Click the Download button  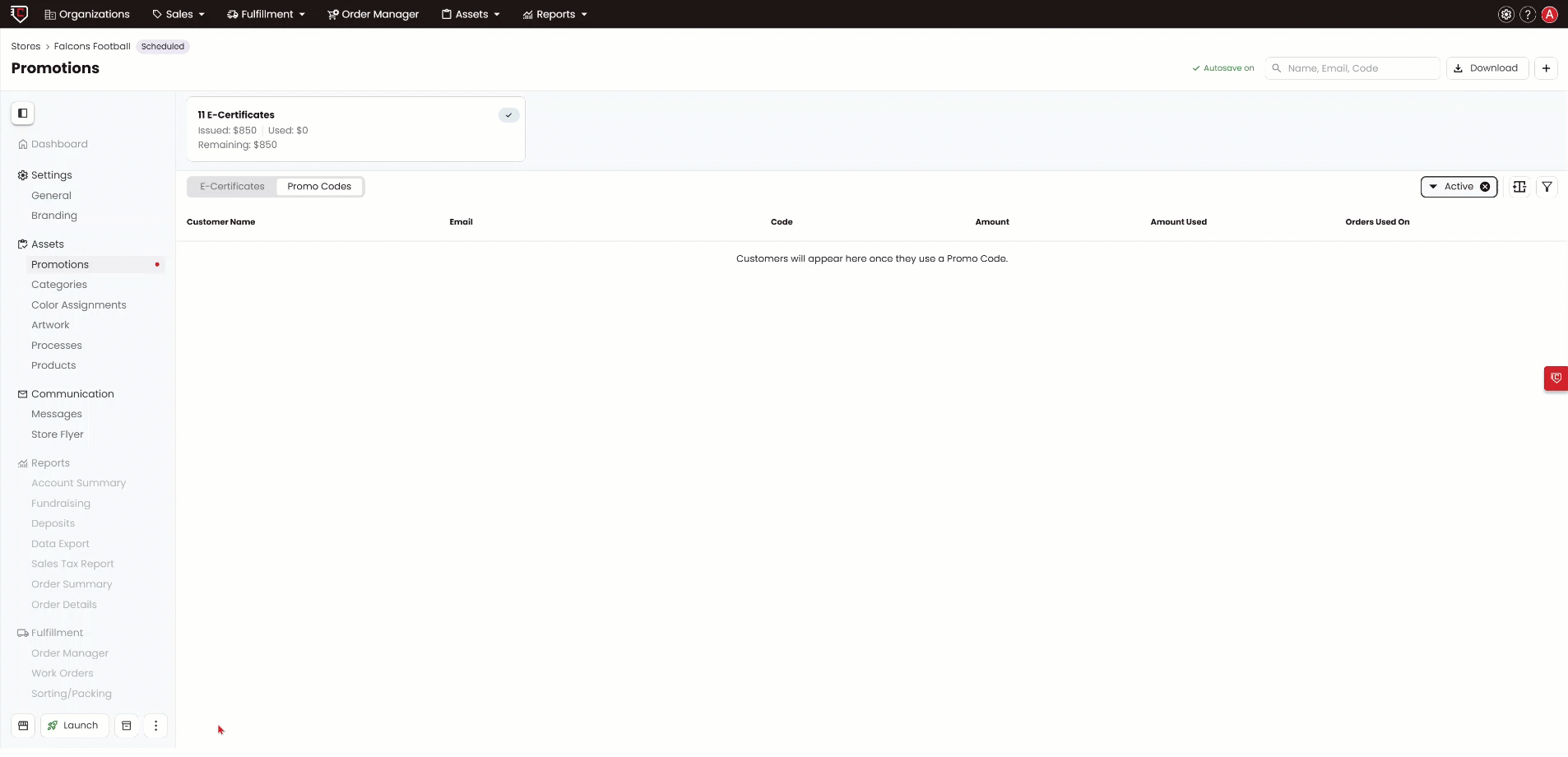click(x=1487, y=68)
